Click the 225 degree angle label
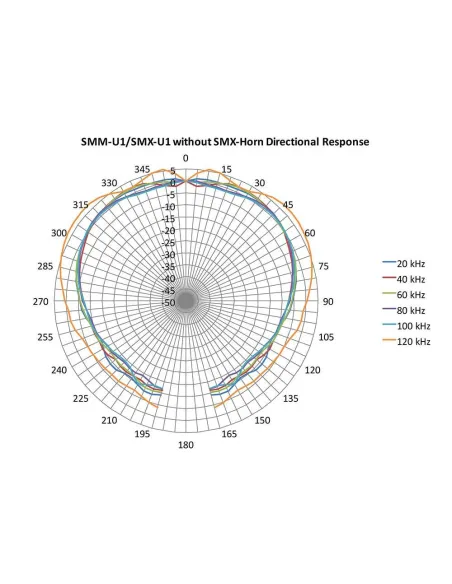This screenshot has width=452, height=584. click(x=81, y=399)
